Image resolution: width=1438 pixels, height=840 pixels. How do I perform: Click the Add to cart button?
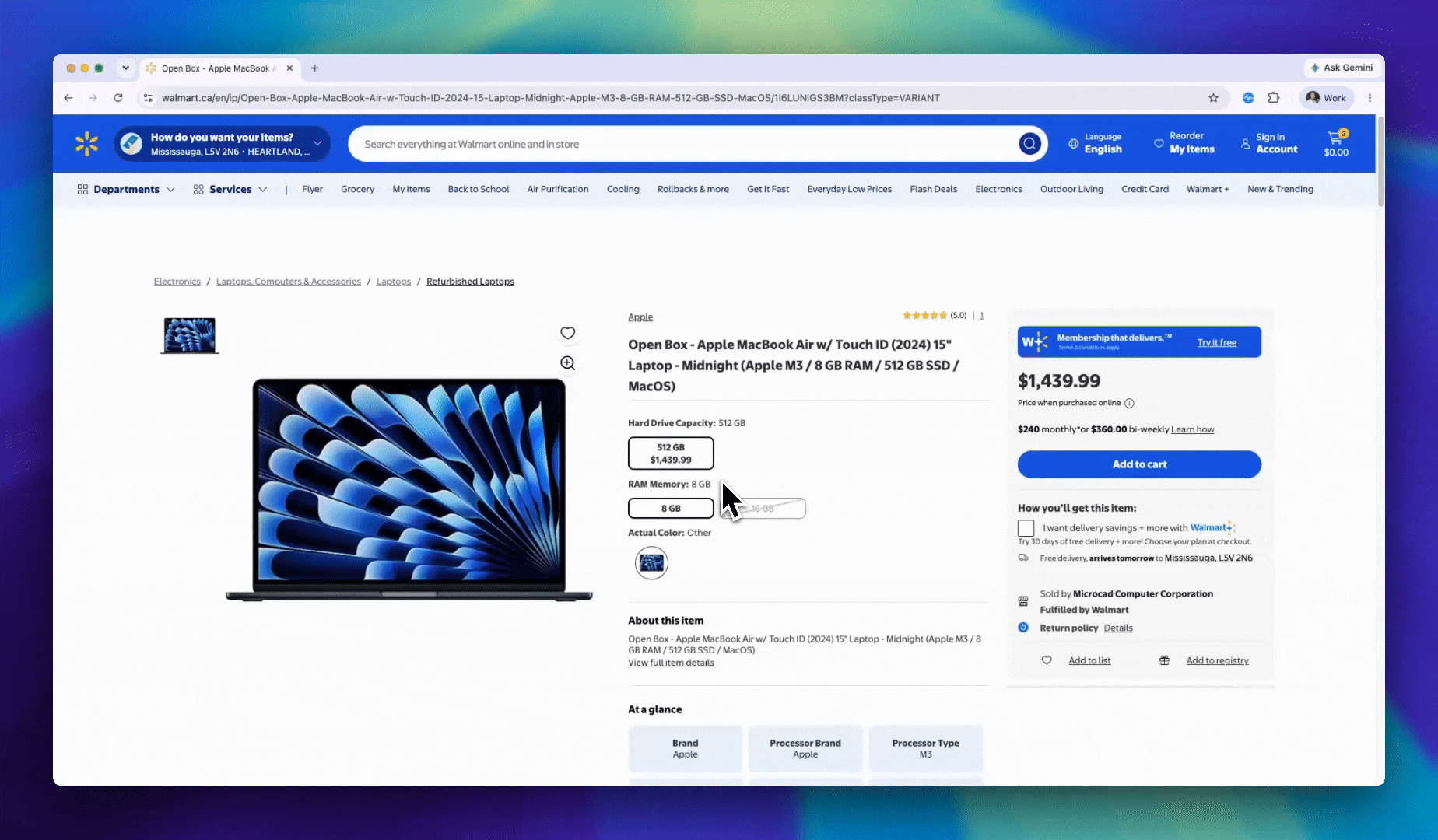1139,464
